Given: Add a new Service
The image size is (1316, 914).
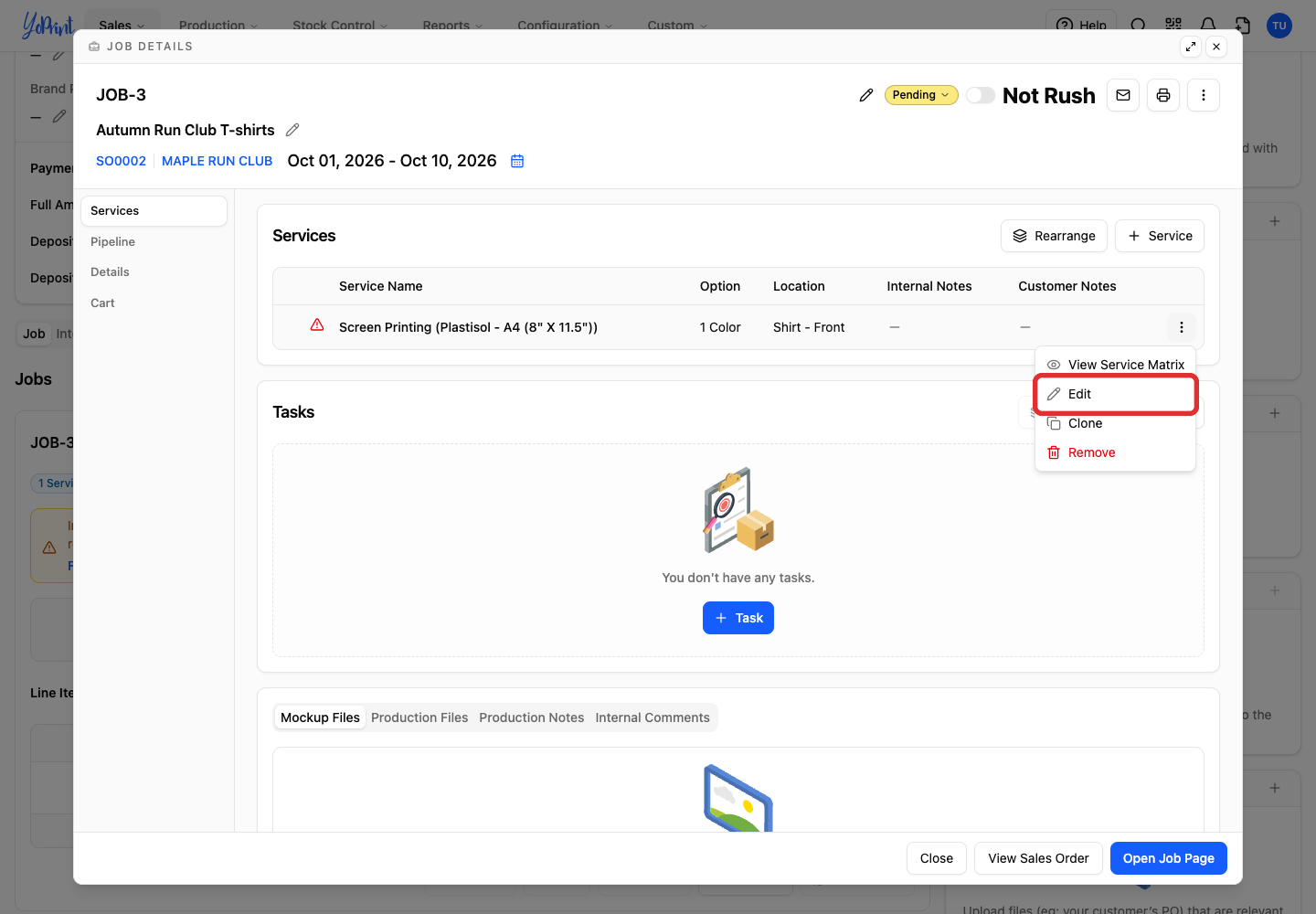Looking at the screenshot, I should tap(1160, 236).
